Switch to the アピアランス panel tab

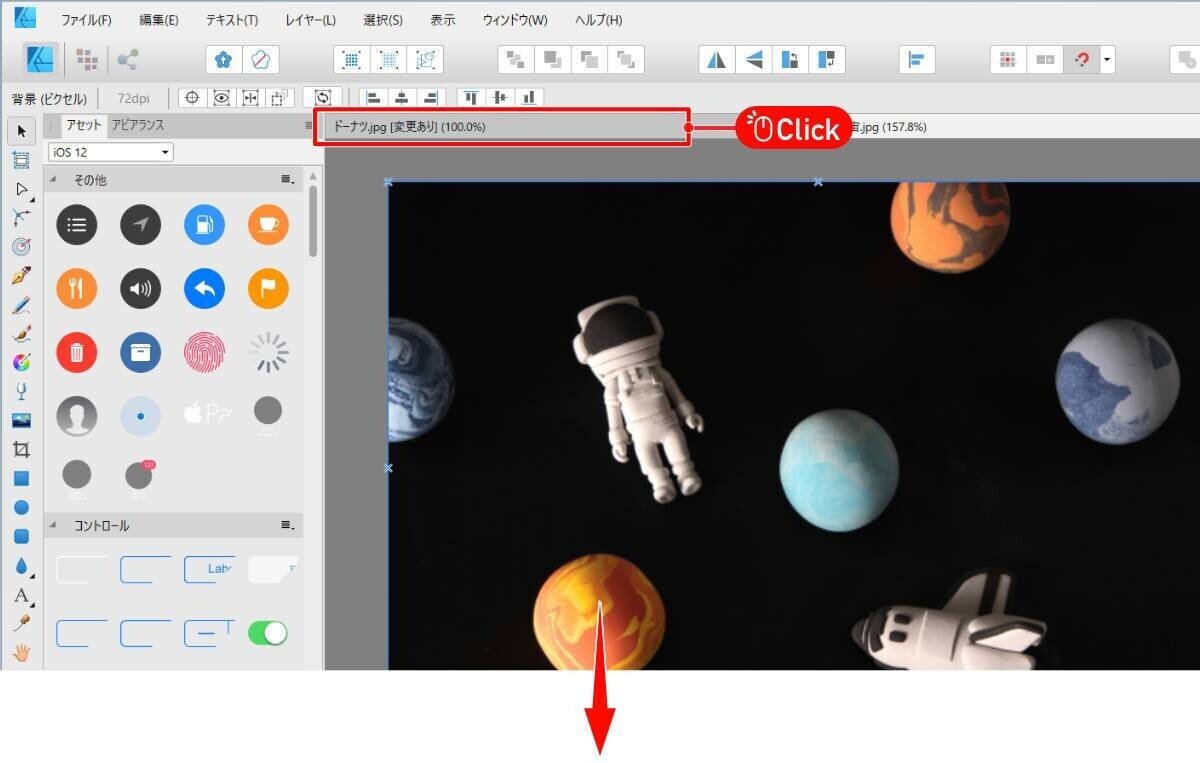click(x=138, y=125)
